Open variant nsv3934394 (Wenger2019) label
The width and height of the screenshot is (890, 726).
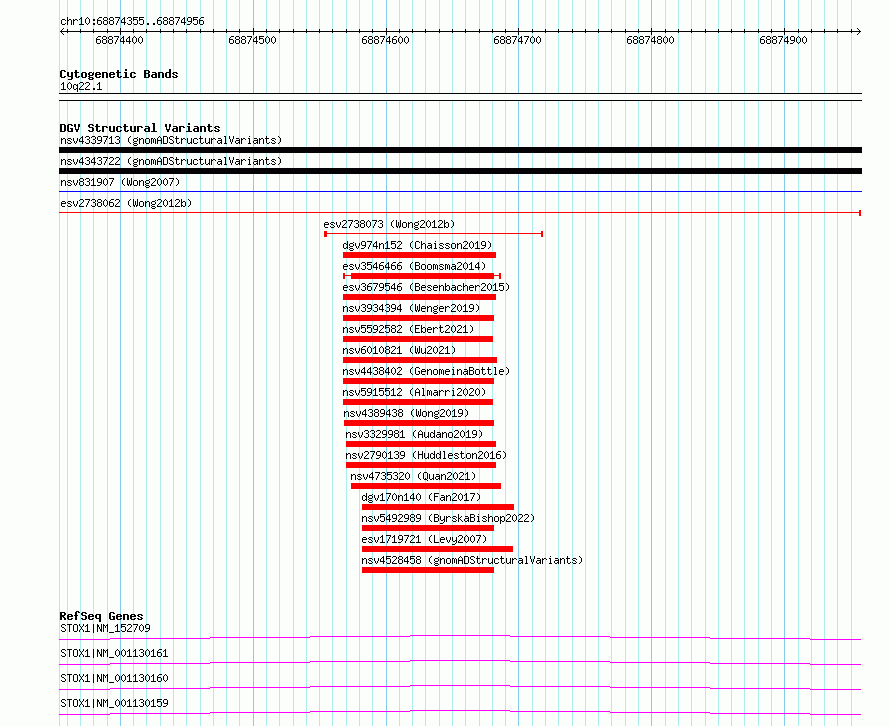411,308
